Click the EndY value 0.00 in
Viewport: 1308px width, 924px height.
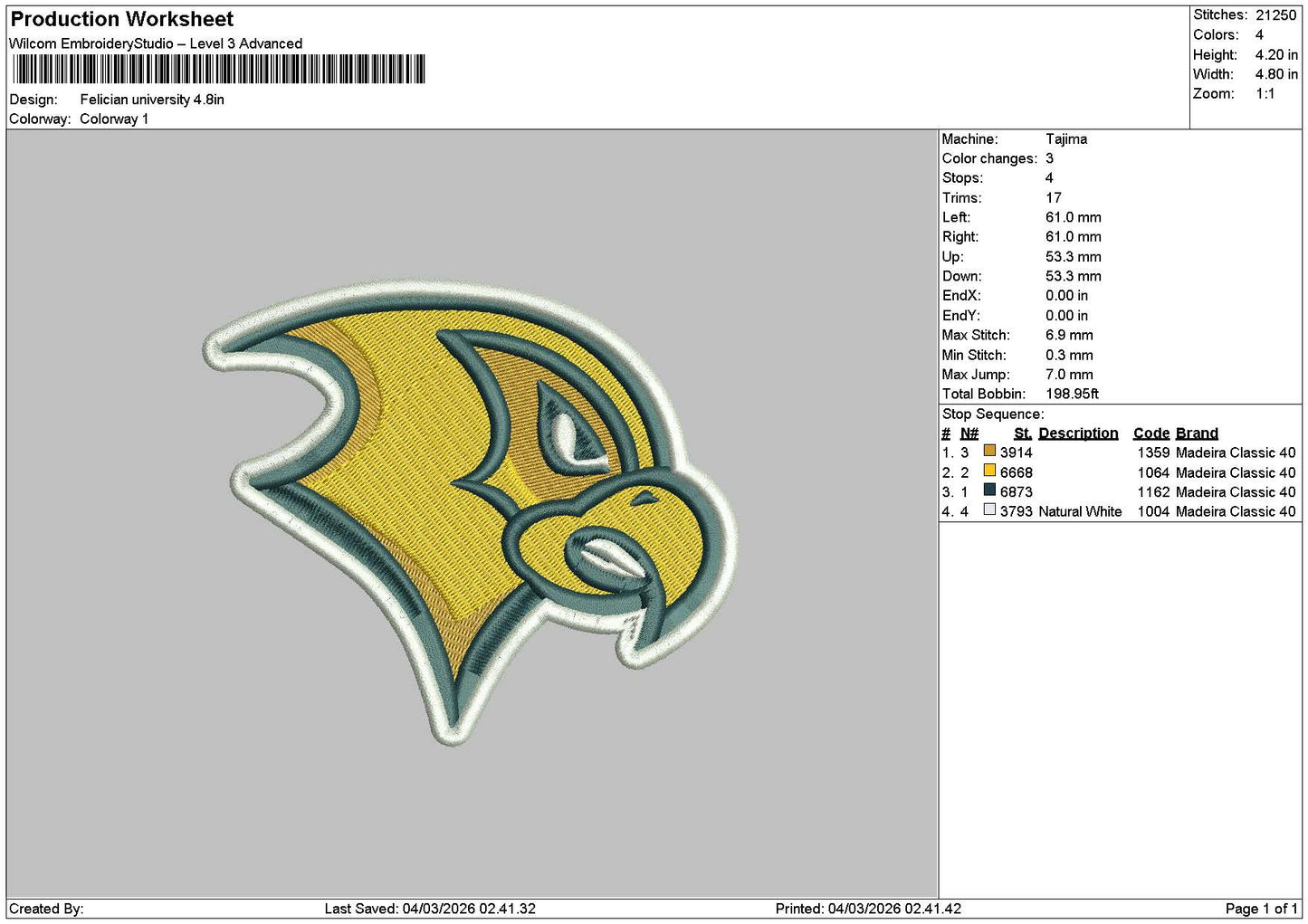pos(1067,316)
